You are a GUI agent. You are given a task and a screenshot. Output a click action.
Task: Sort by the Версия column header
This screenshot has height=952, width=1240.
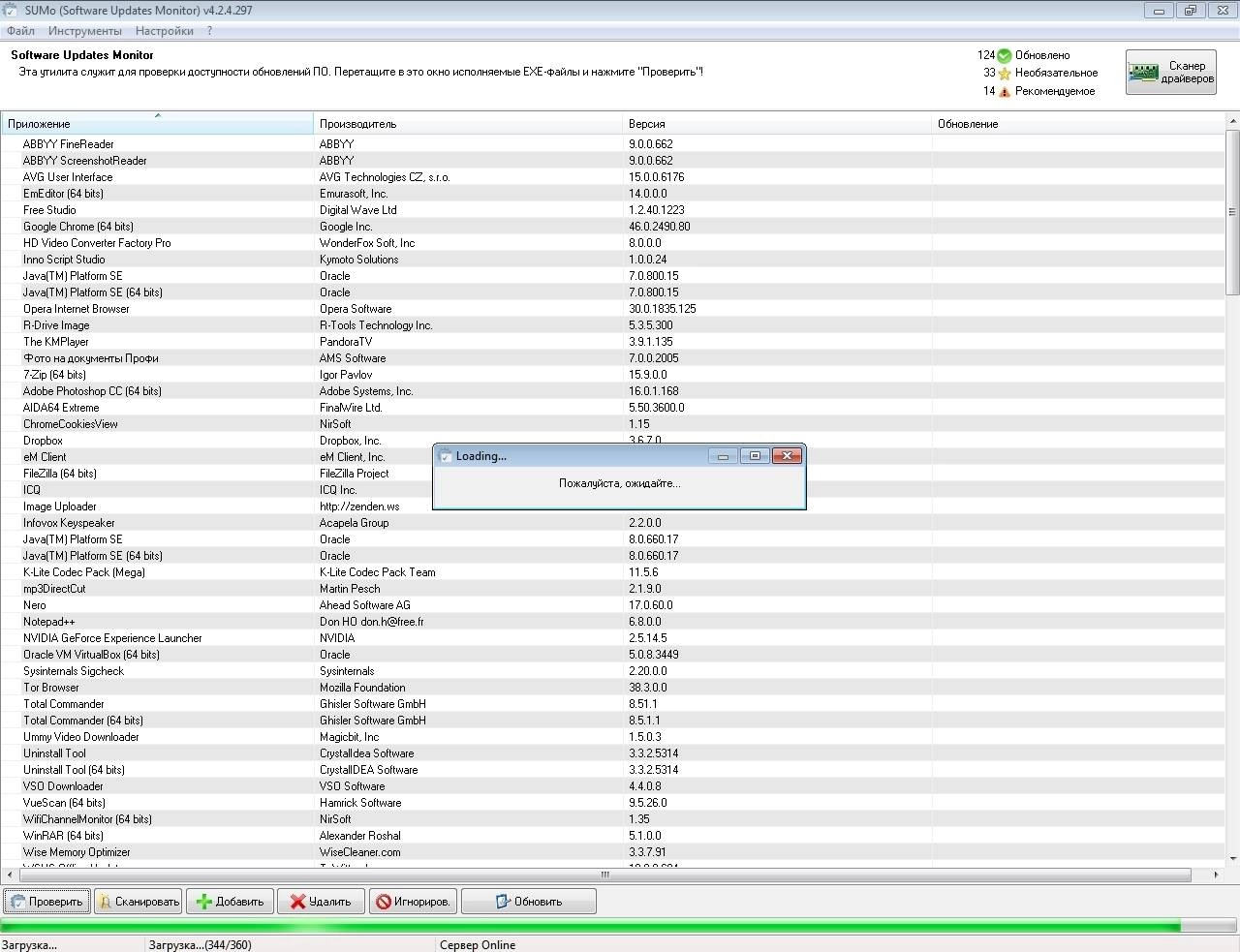(777, 124)
